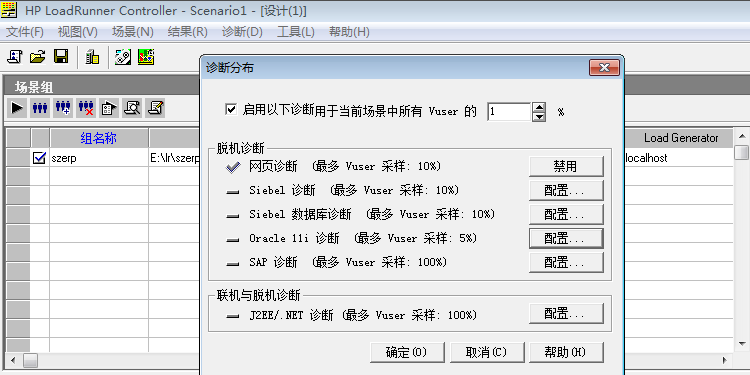
Task: Decrease Vuser percentage with the down arrow
Action: (539, 117)
